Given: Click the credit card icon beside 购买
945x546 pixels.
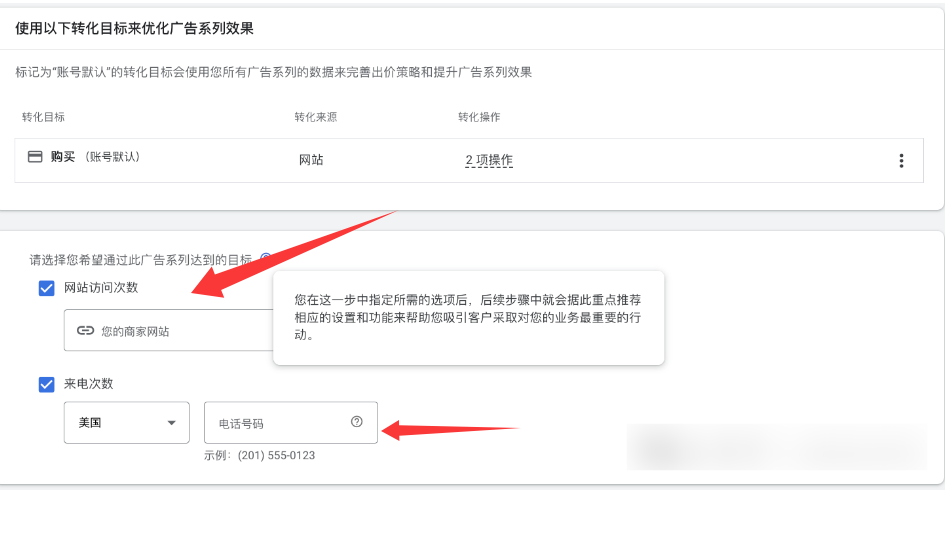Looking at the screenshot, I should (x=35, y=157).
